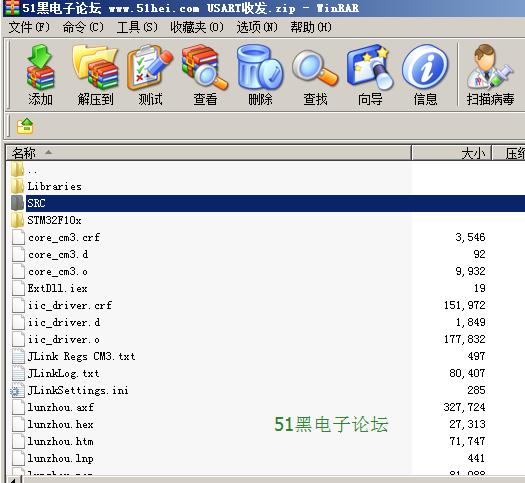This screenshot has height=483, width=525.
Task: Click the Libraries folder icon
Action: [x=17, y=186]
